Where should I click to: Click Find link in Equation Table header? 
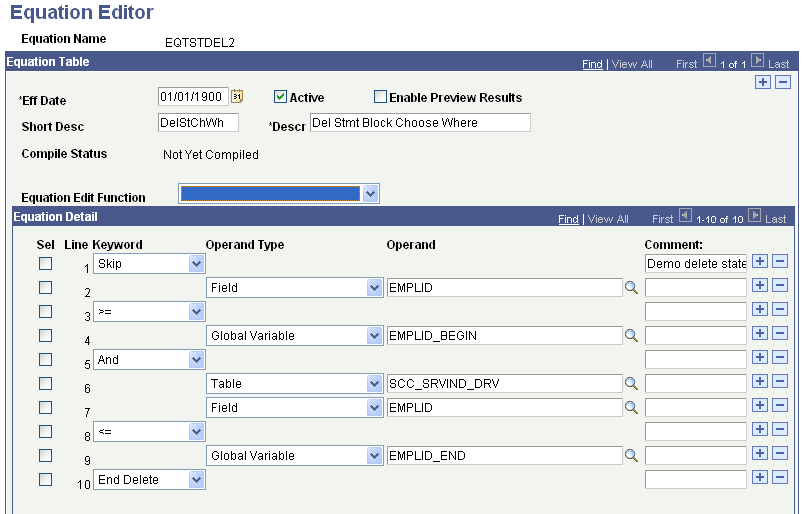pyautogui.click(x=592, y=64)
